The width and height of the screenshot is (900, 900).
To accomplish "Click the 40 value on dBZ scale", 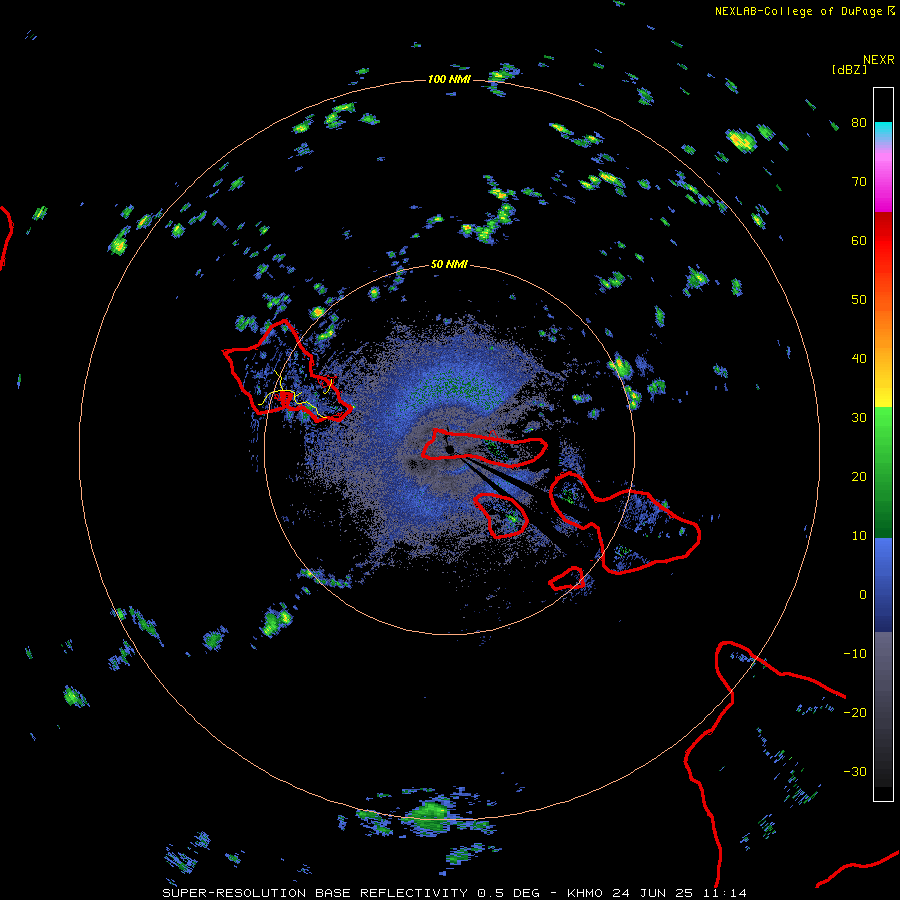I will tap(859, 359).
